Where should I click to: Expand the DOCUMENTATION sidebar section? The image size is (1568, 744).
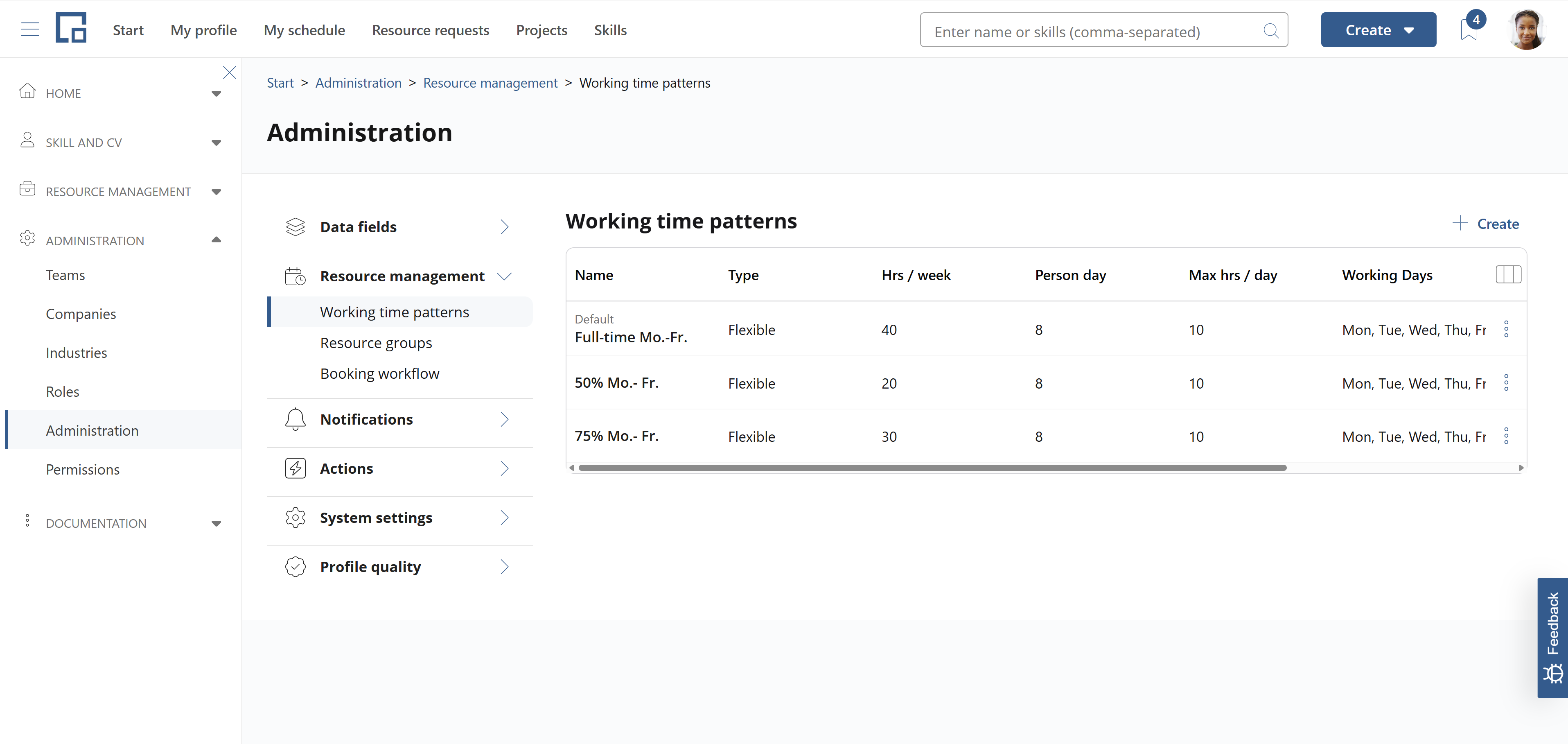click(216, 524)
